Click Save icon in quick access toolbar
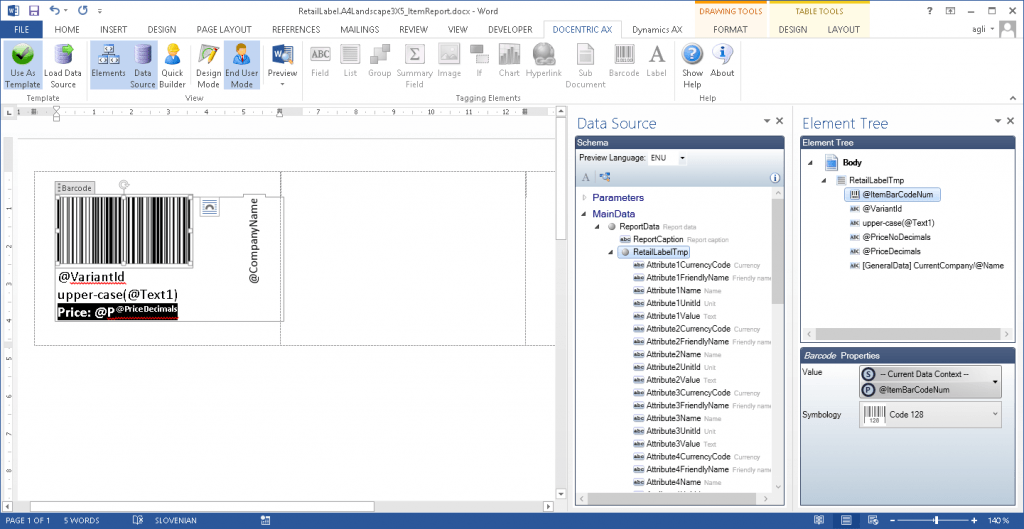Viewport: 1024px width, 529px height. pos(35,10)
